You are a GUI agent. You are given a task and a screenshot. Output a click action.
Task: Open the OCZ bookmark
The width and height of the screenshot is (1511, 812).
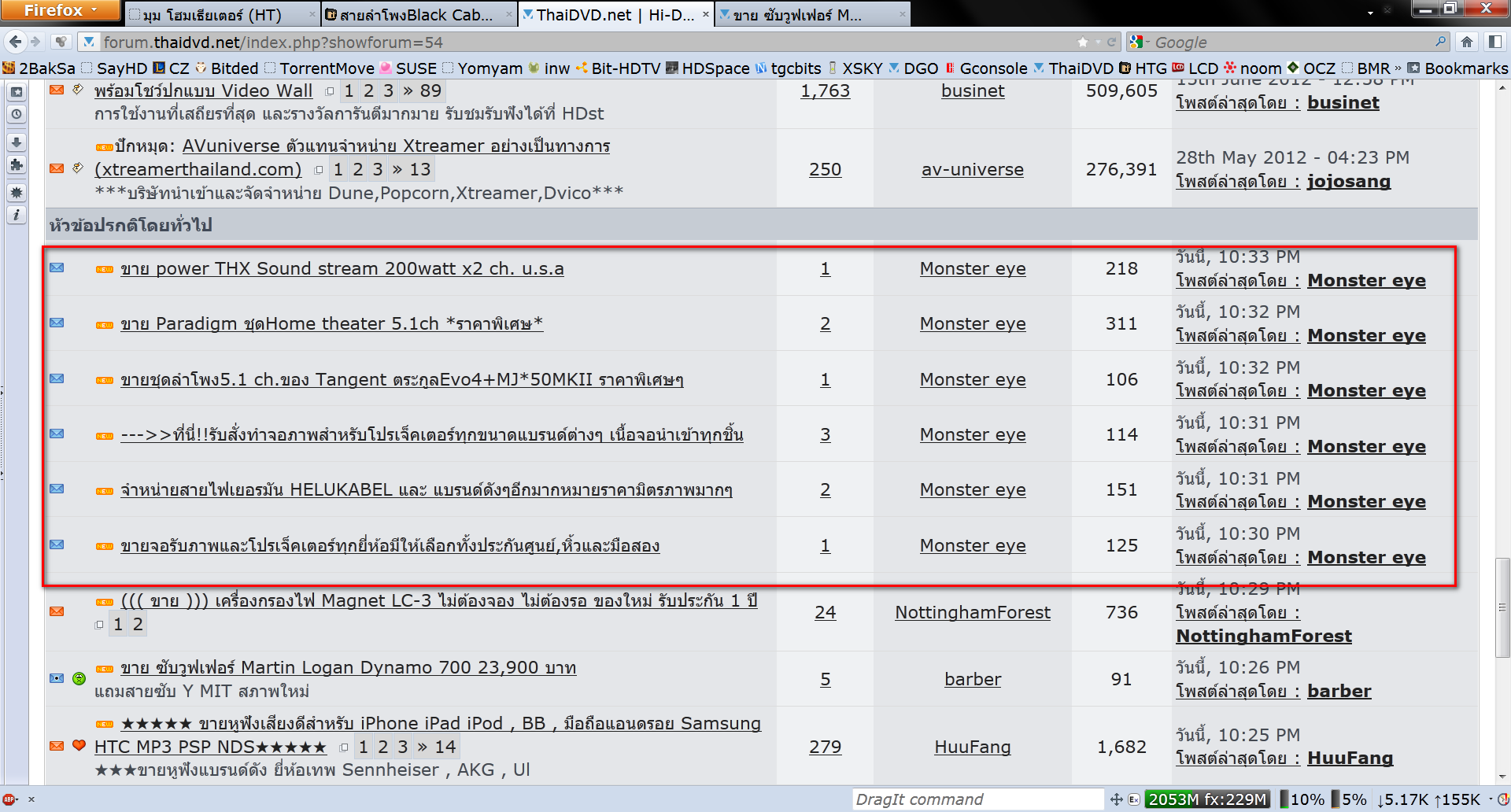1311,68
